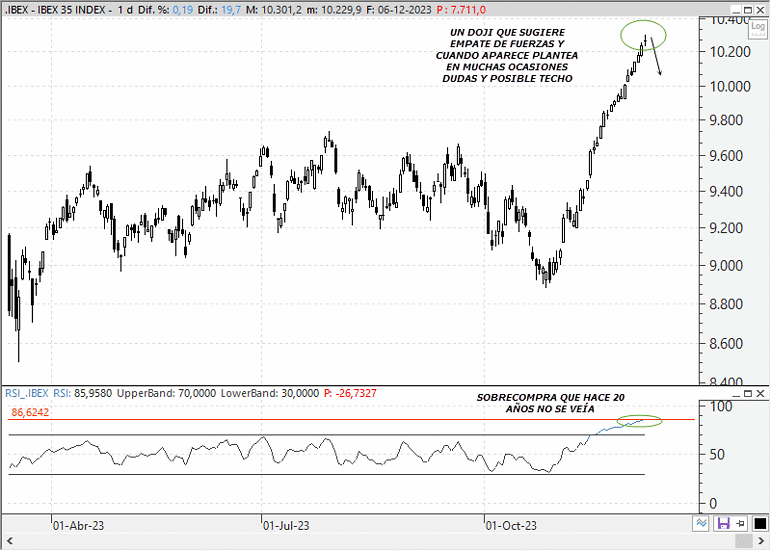Click the horizontal scrollbar thumb
771x551 pixels.
(743, 541)
